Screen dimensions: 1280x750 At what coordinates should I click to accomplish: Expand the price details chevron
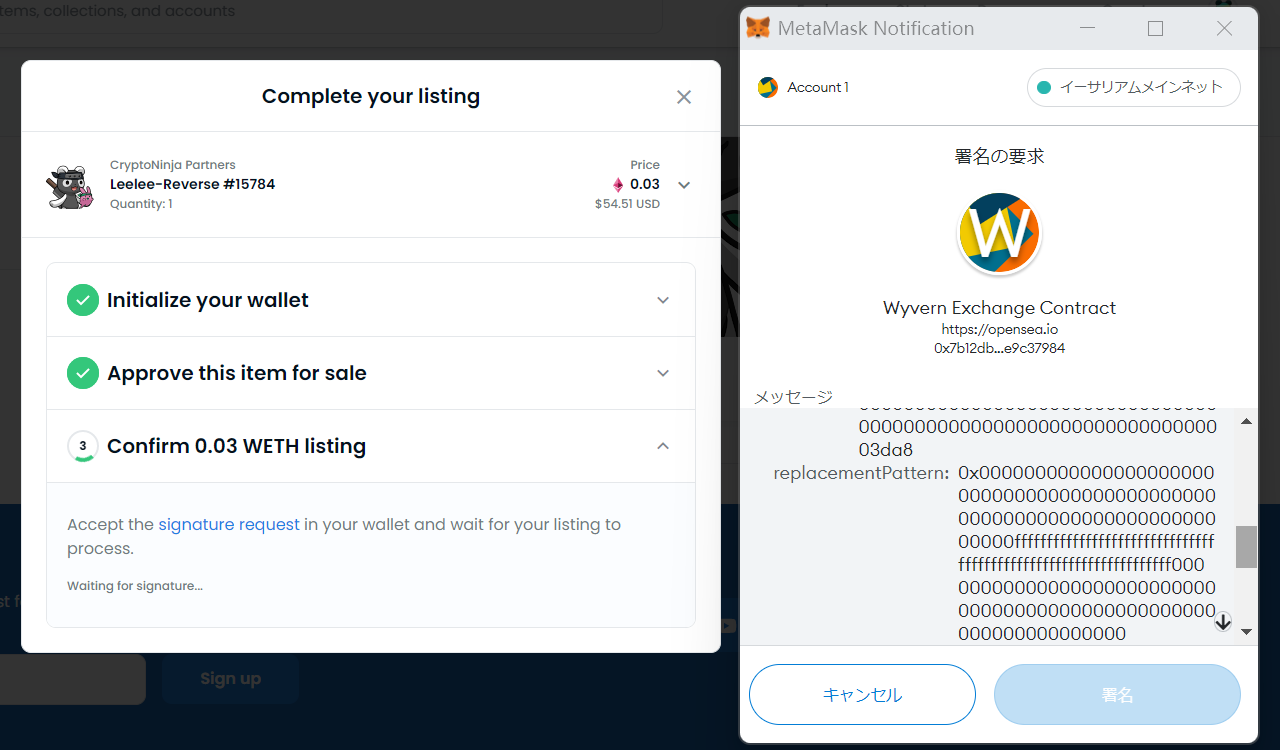coord(684,185)
